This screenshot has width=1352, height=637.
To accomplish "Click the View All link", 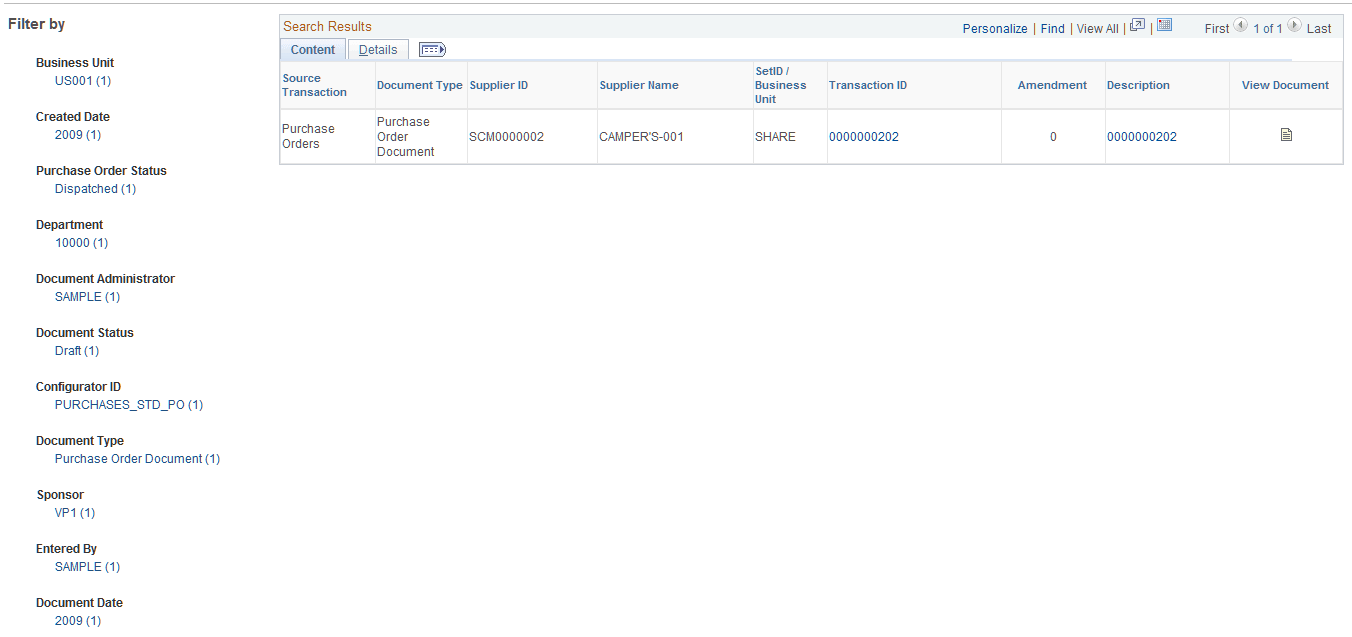I will (x=1096, y=29).
